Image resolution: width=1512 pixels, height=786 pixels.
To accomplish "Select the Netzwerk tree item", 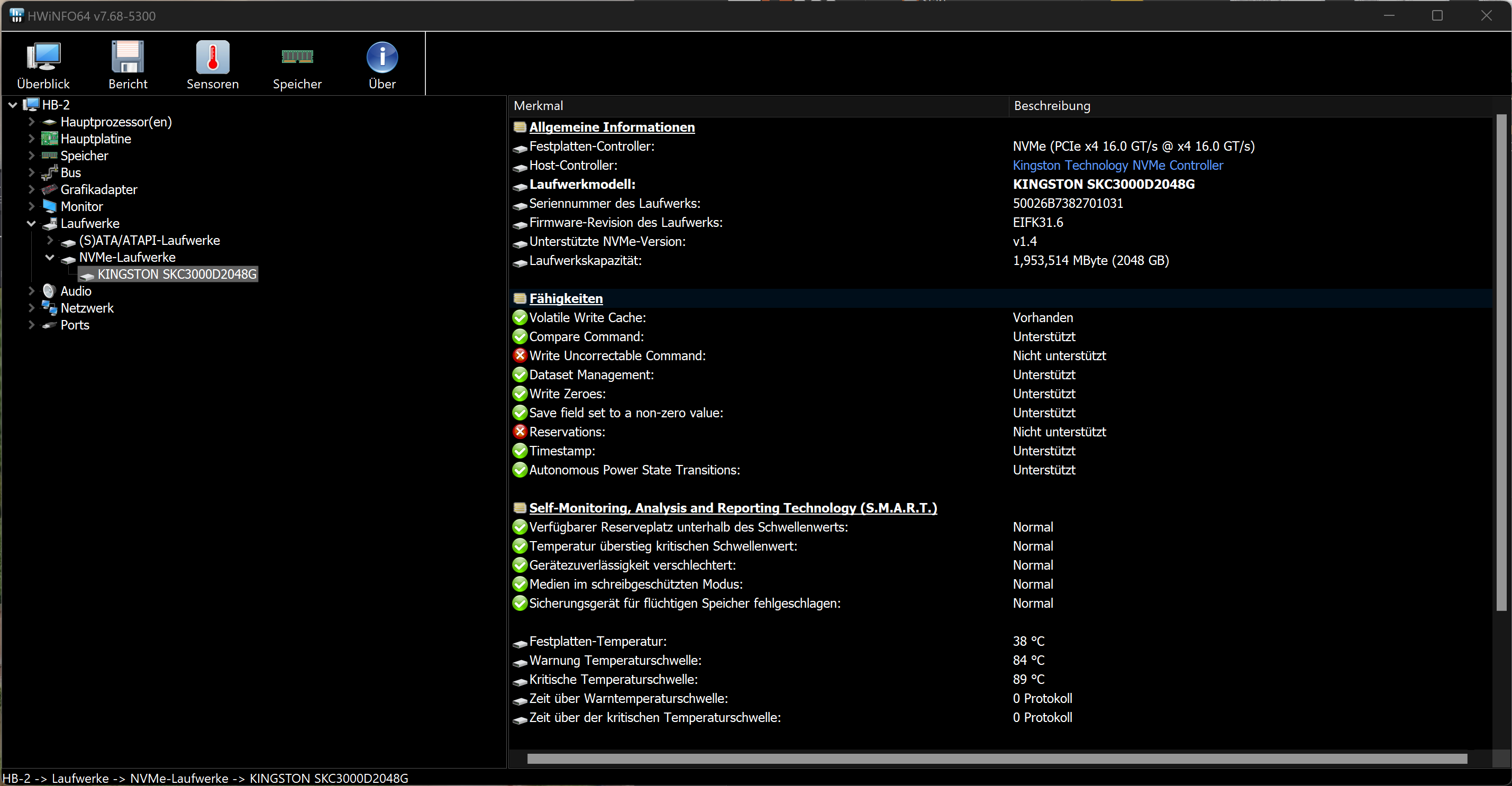I will coord(87,308).
